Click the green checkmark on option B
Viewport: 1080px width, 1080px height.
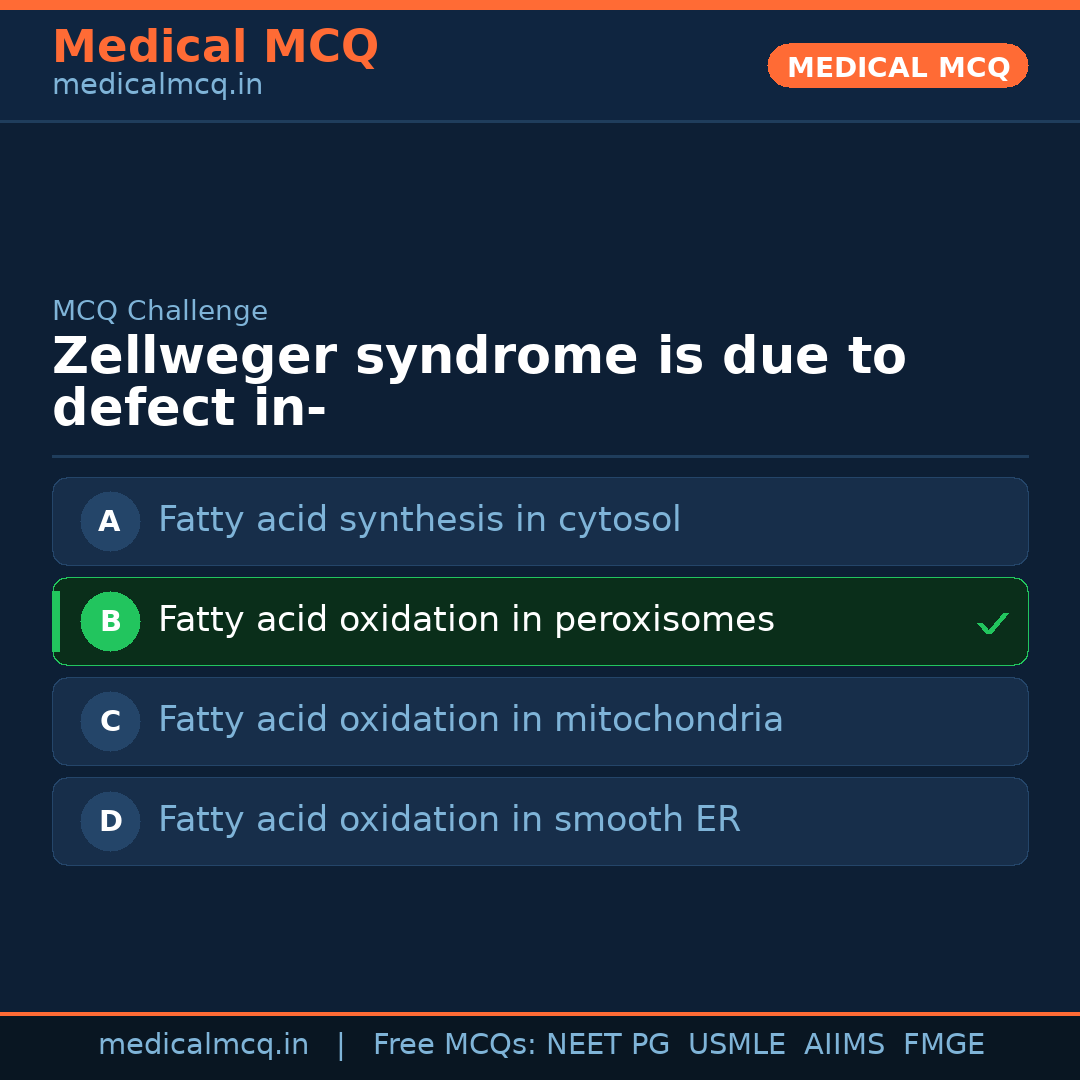[992, 623]
